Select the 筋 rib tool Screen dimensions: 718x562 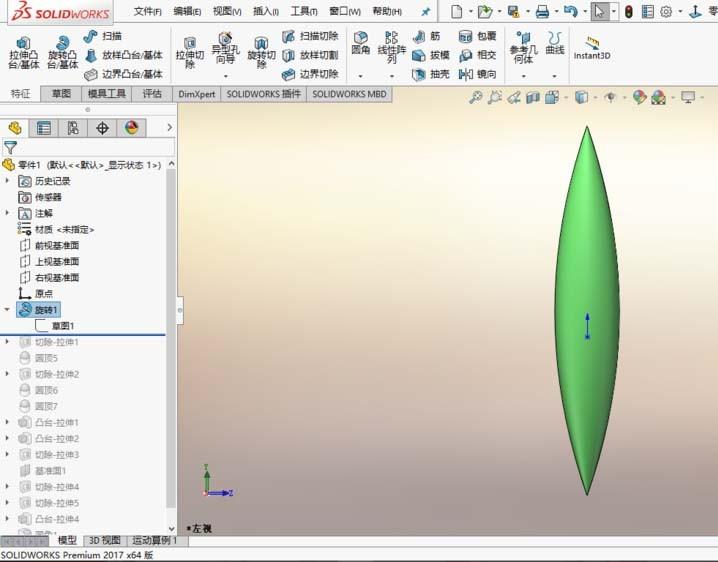point(426,36)
